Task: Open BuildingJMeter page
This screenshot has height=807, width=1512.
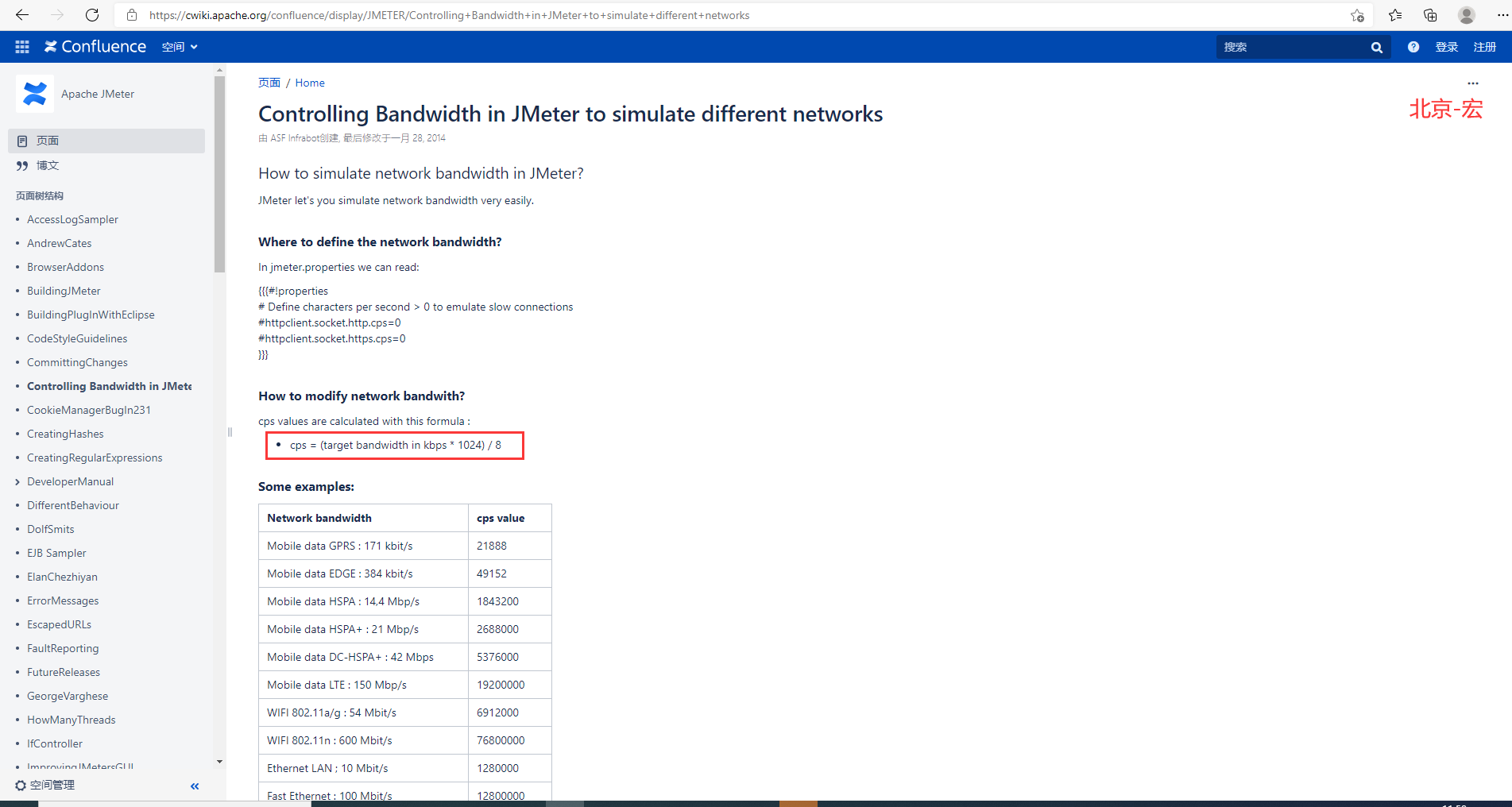Action: (64, 291)
